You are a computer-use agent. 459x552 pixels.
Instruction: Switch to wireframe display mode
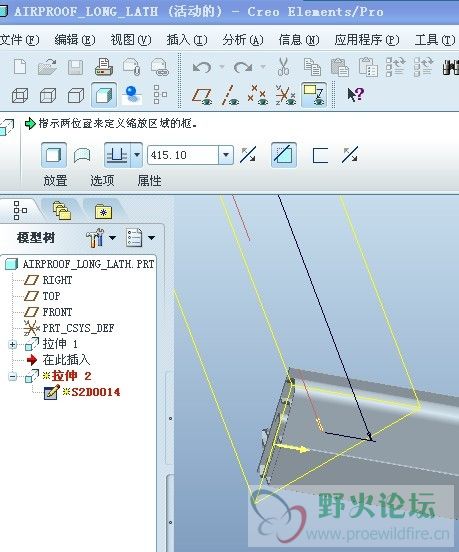(x=20, y=95)
